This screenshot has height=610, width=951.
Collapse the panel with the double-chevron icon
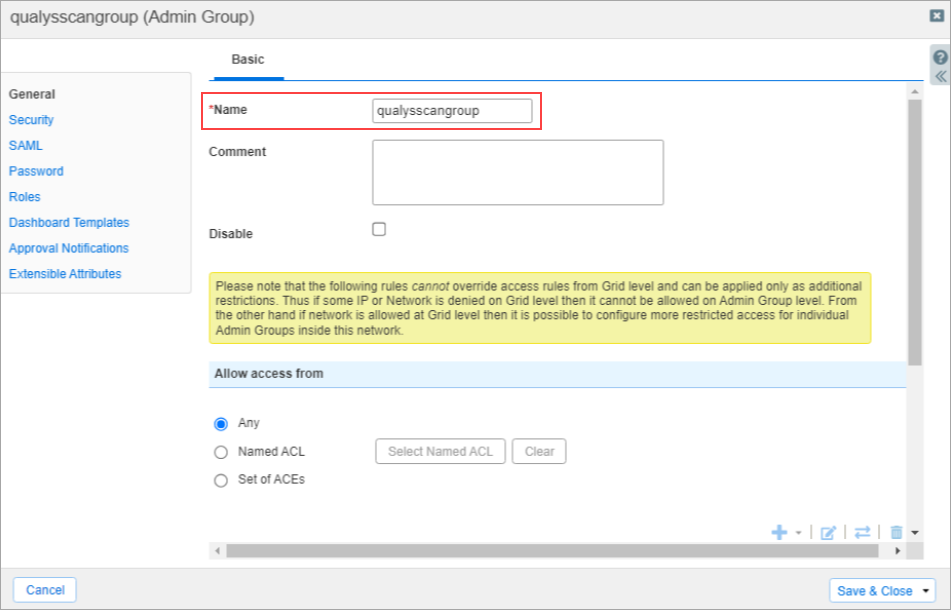938,75
